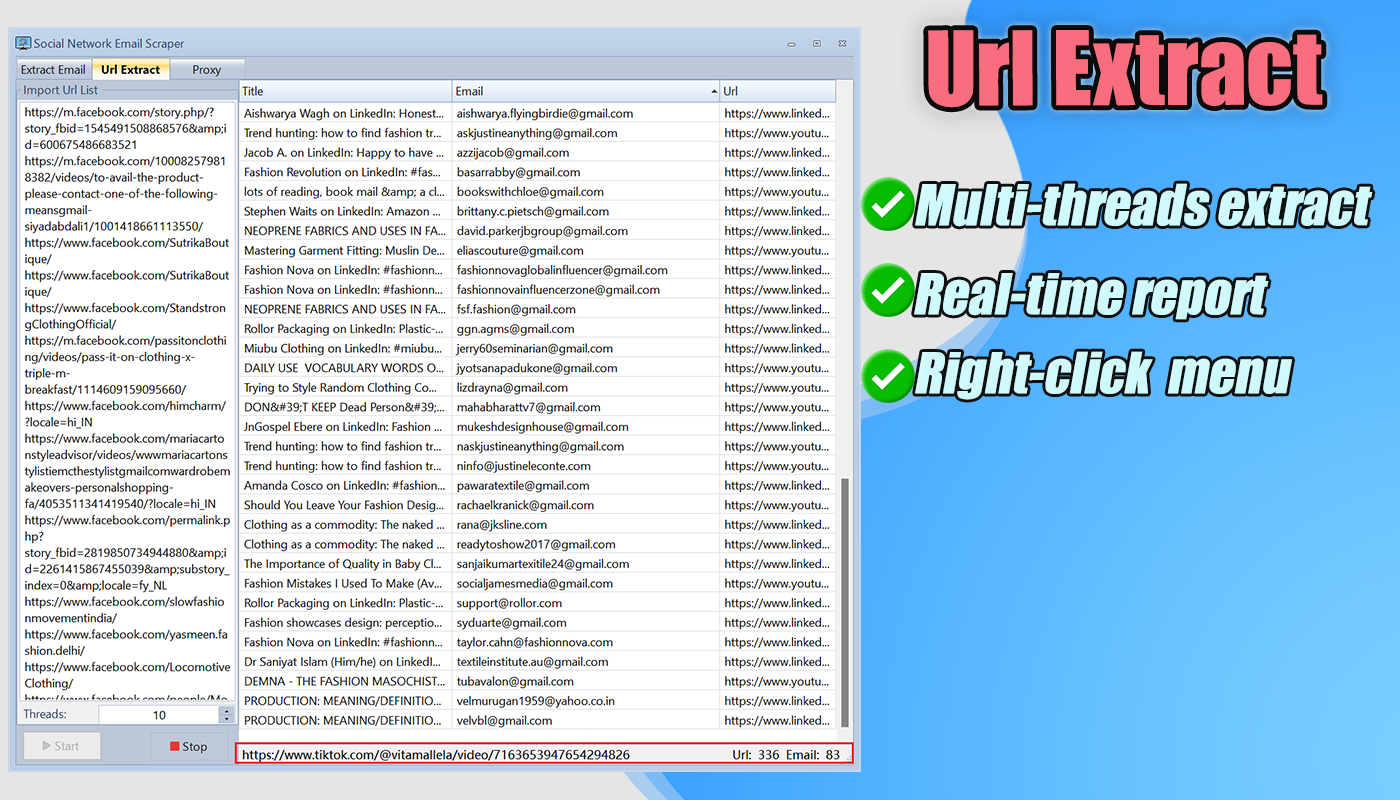Click the green checkmark beside Real-time report
Screen dimensions: 1400x800
[886, 290]
